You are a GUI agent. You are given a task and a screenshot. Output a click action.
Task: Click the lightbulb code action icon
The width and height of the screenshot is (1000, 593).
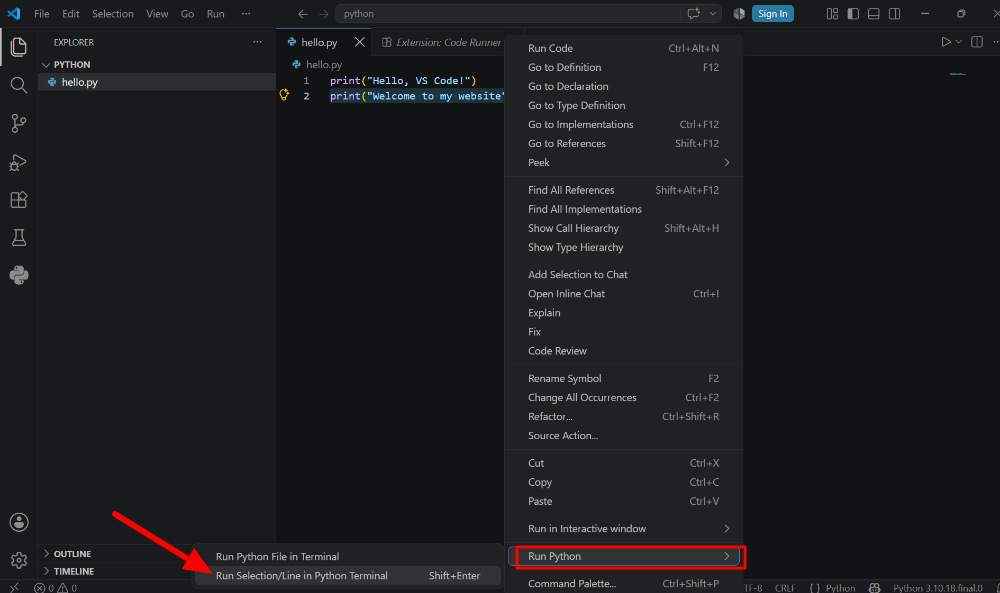coord(284,95)
